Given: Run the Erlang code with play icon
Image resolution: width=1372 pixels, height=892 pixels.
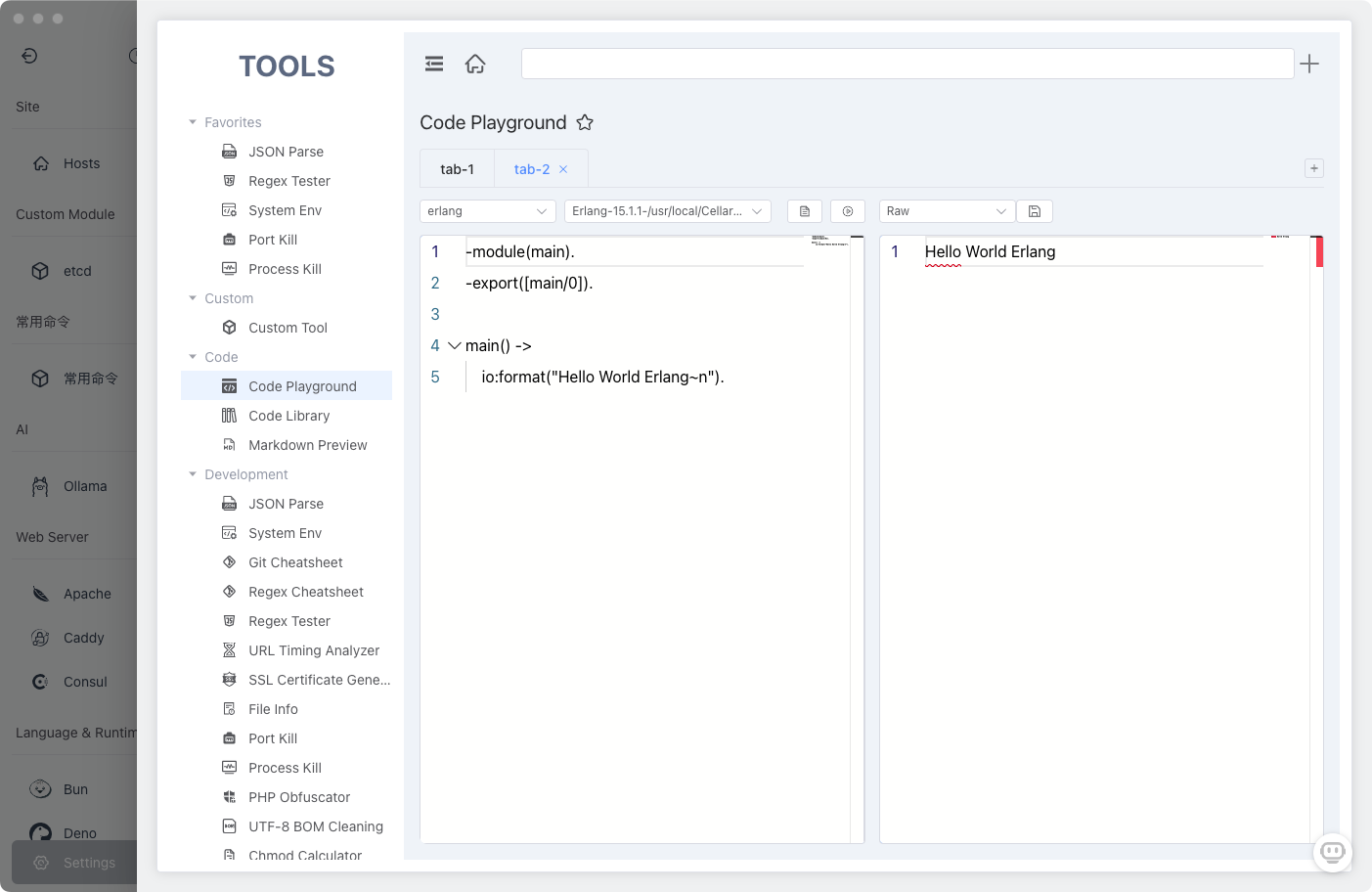Looking at the screenshot, I should [x=848, y=211].
